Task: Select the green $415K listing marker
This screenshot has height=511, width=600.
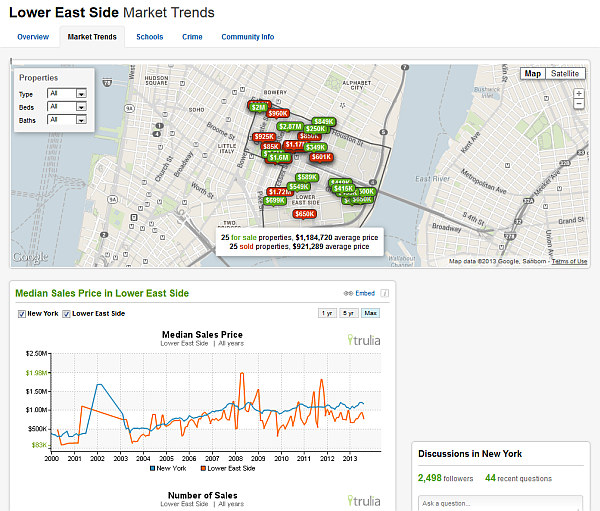Action: tap(343, 188)
